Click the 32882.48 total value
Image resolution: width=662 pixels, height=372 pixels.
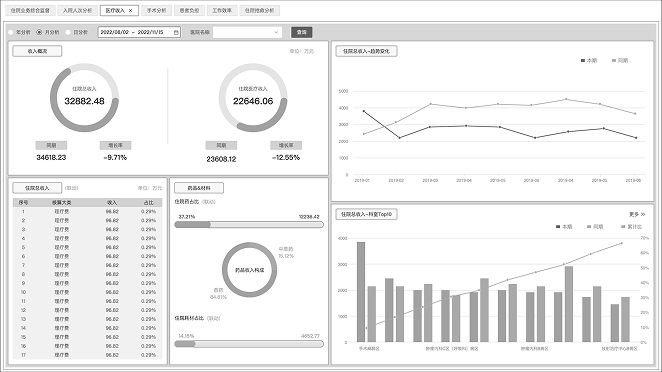(84, 101)
